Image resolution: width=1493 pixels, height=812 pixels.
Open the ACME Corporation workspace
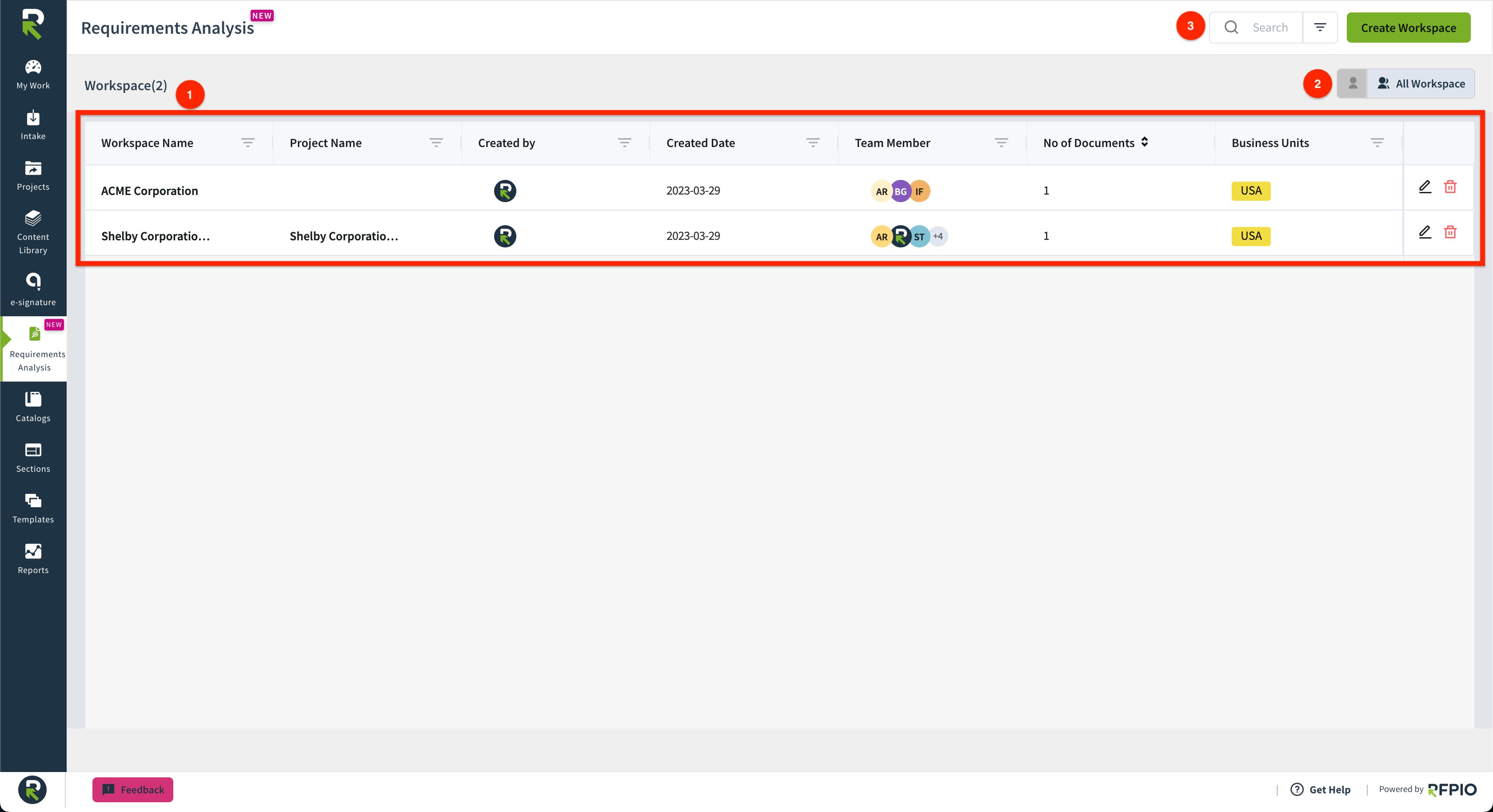click(150, 191)
